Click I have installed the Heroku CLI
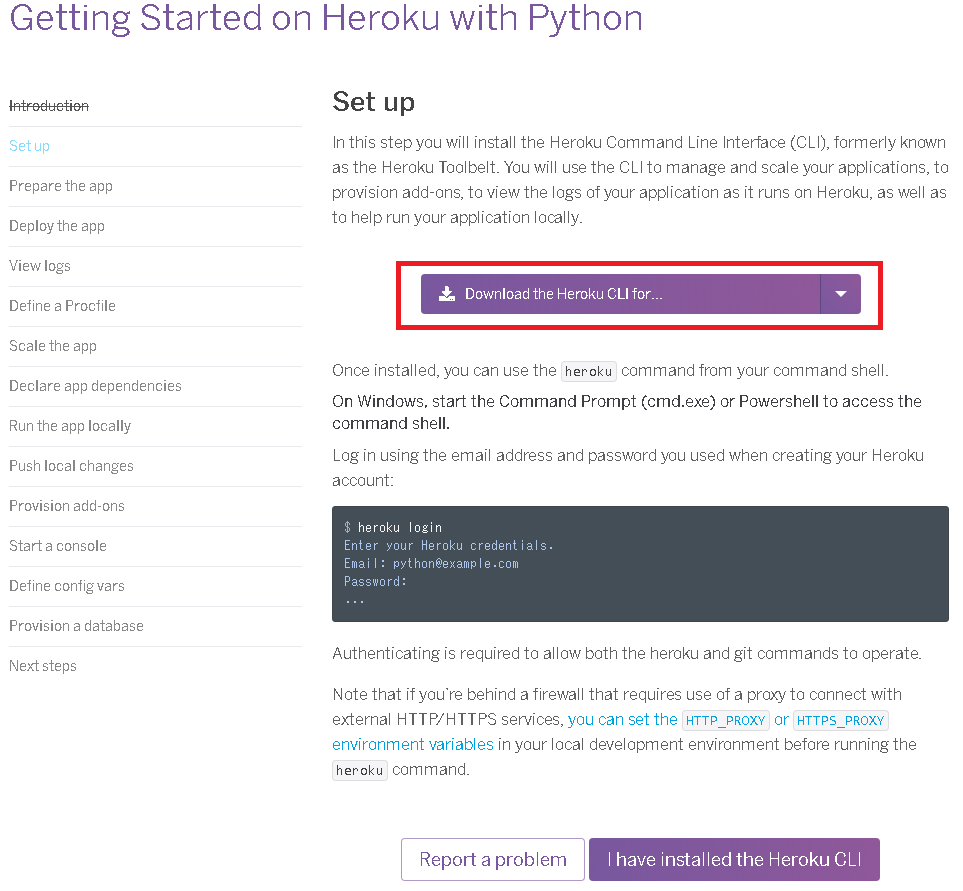 734,860
